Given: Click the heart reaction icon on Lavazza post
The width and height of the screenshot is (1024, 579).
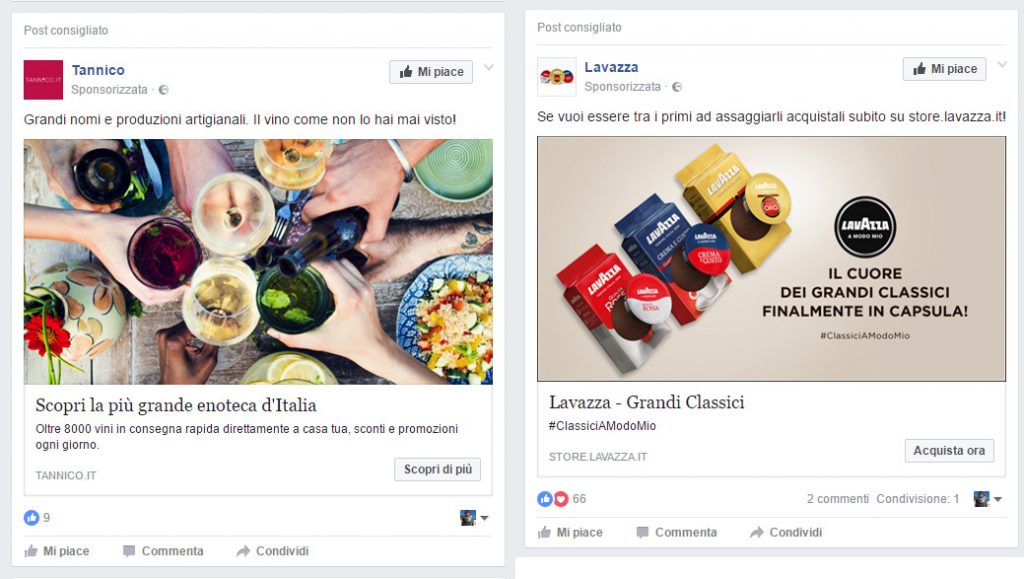Looking at the screenshot, I should pyautogui.click(x=562, y=499).
